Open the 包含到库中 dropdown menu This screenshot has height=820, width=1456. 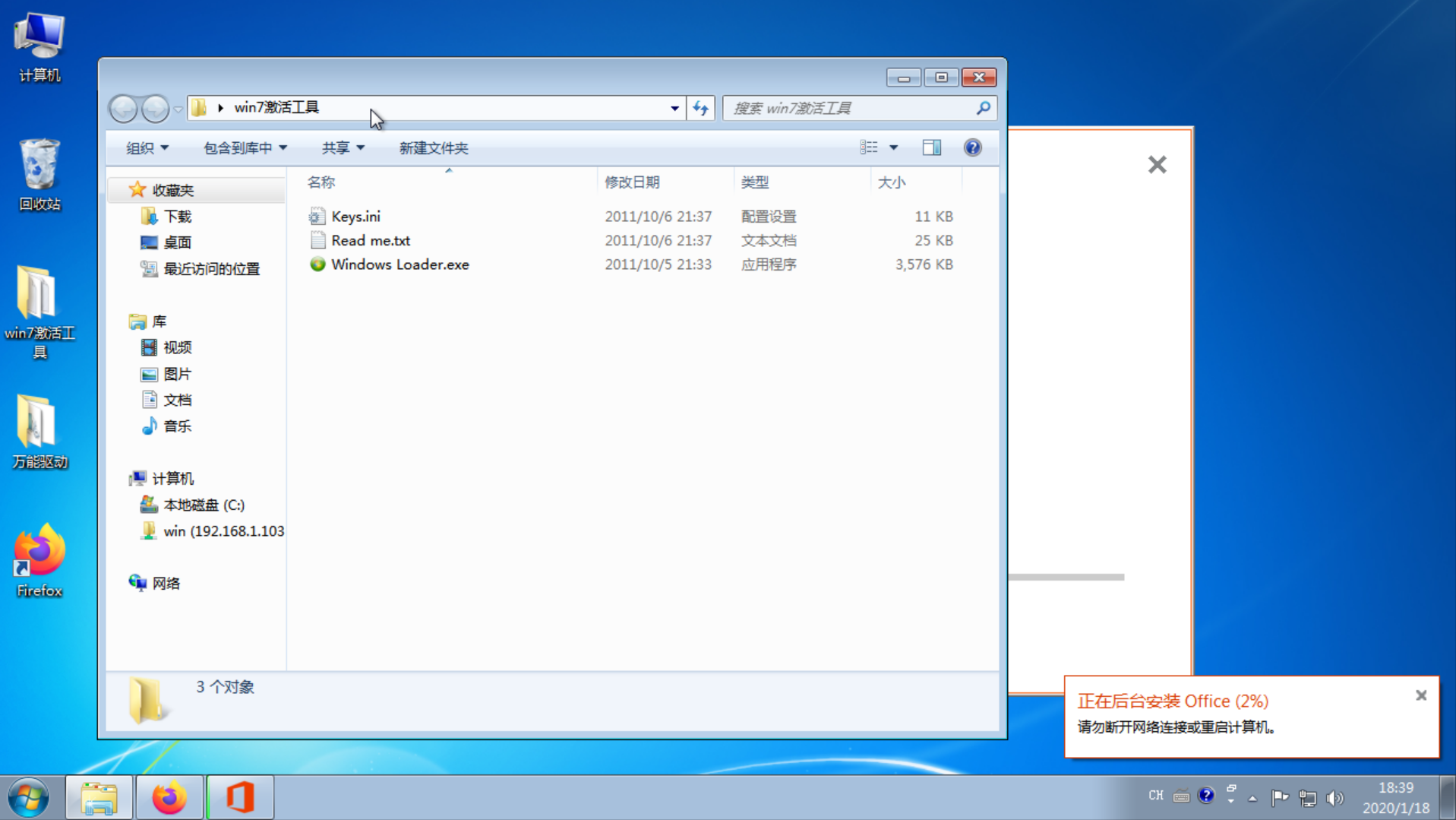click(245, 148)
